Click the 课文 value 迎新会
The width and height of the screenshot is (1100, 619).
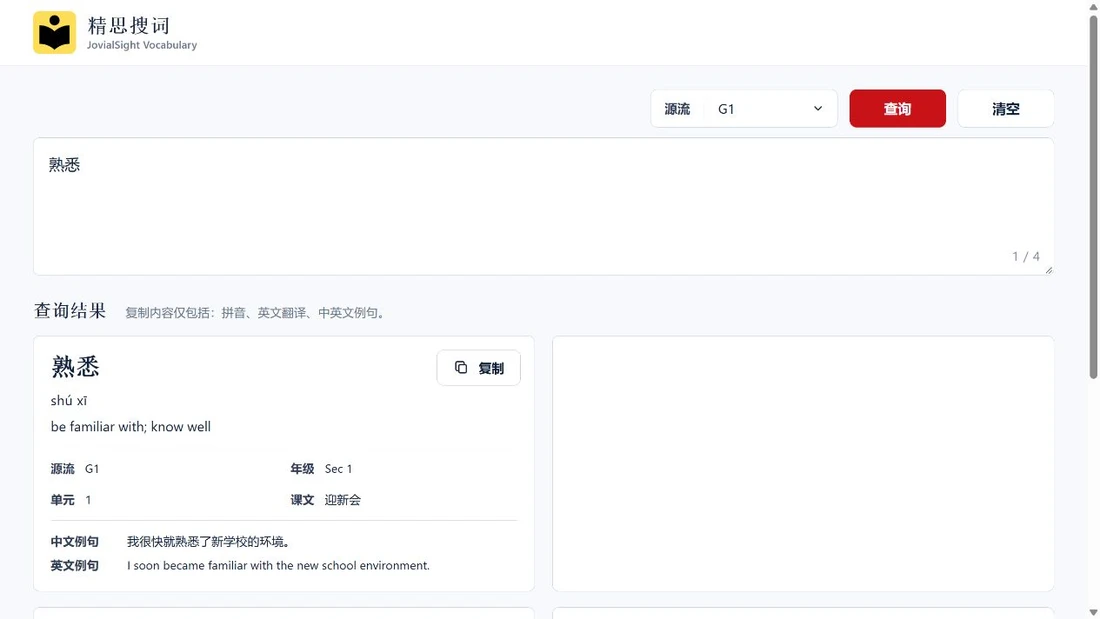point(342,500)
